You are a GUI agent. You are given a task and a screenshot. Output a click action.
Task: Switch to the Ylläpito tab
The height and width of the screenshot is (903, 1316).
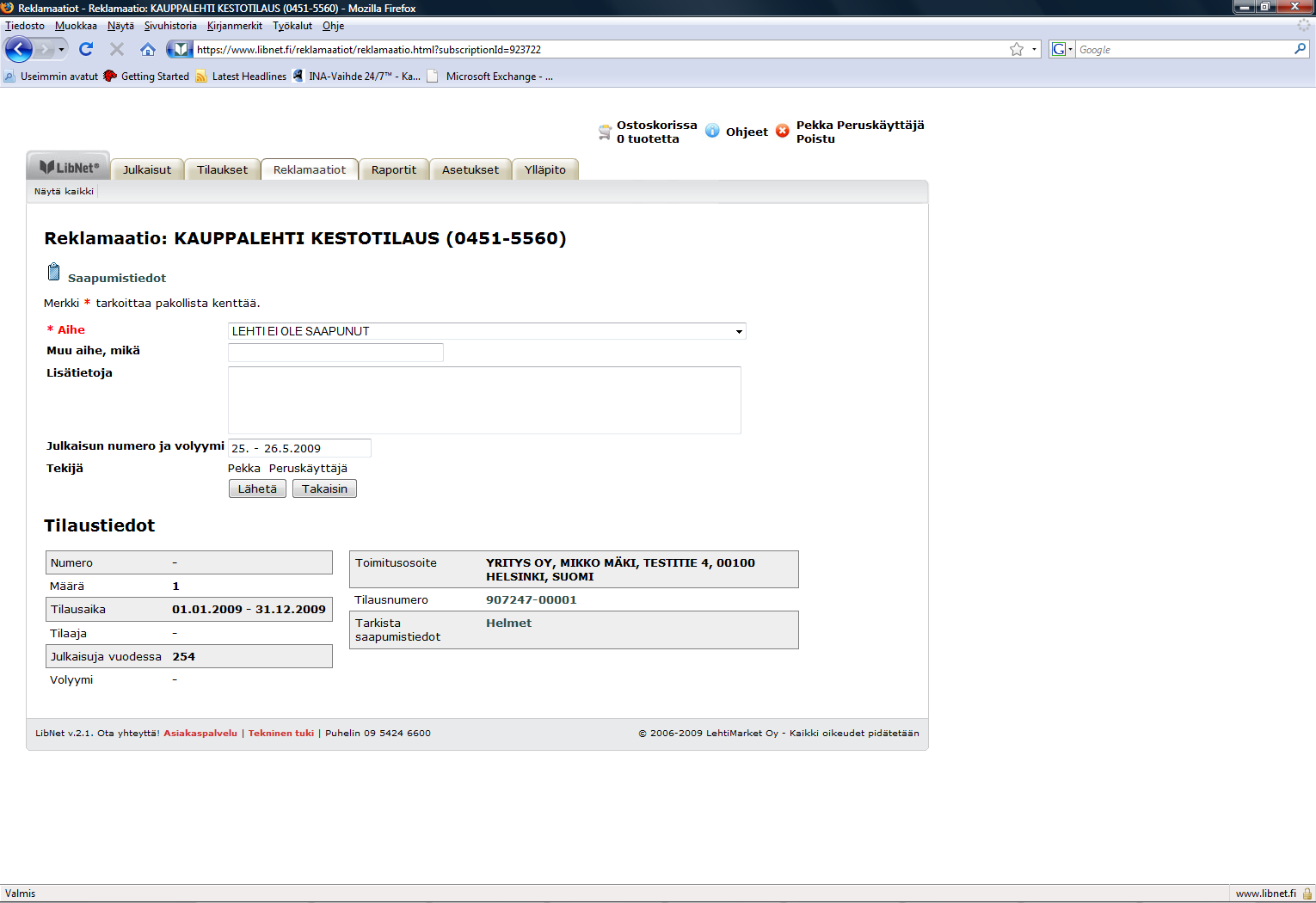pyautogui.click(x=545, y=169)
